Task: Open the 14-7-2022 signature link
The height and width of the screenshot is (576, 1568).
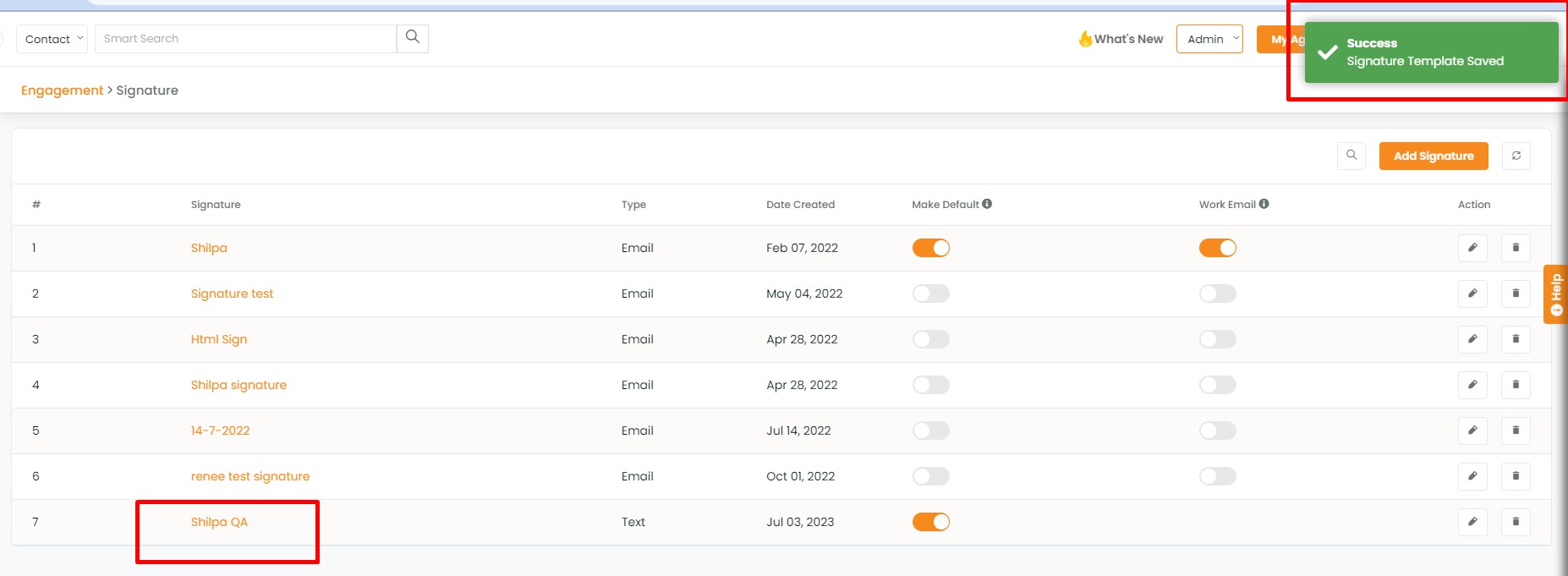Action: click(220, 431)
